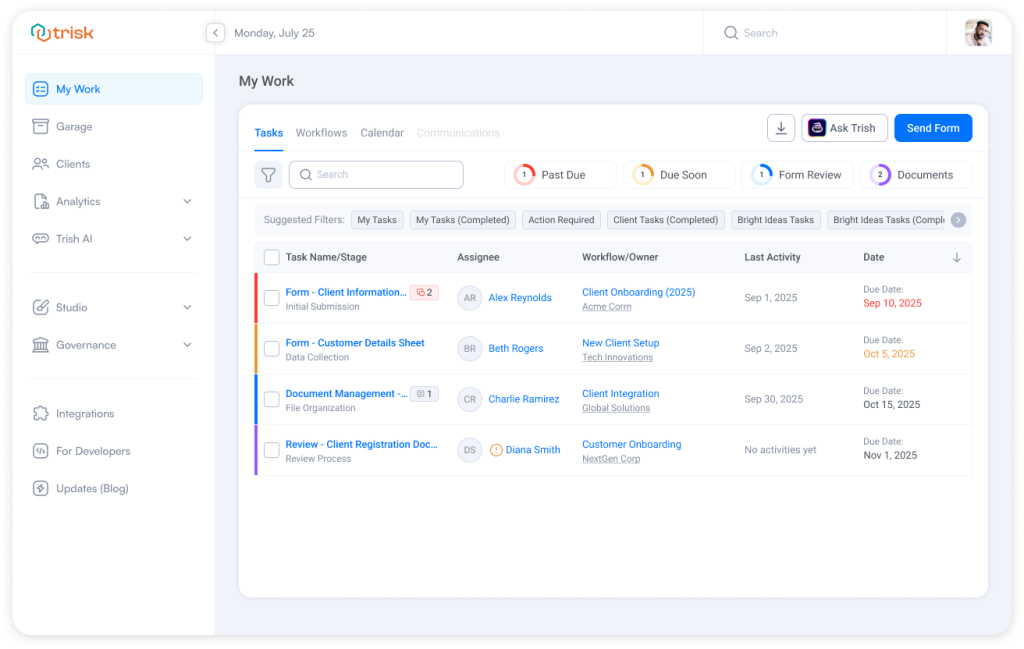Click the download icon next to Ask Trish
This screenshot has height=649, width=1024.
781,128
